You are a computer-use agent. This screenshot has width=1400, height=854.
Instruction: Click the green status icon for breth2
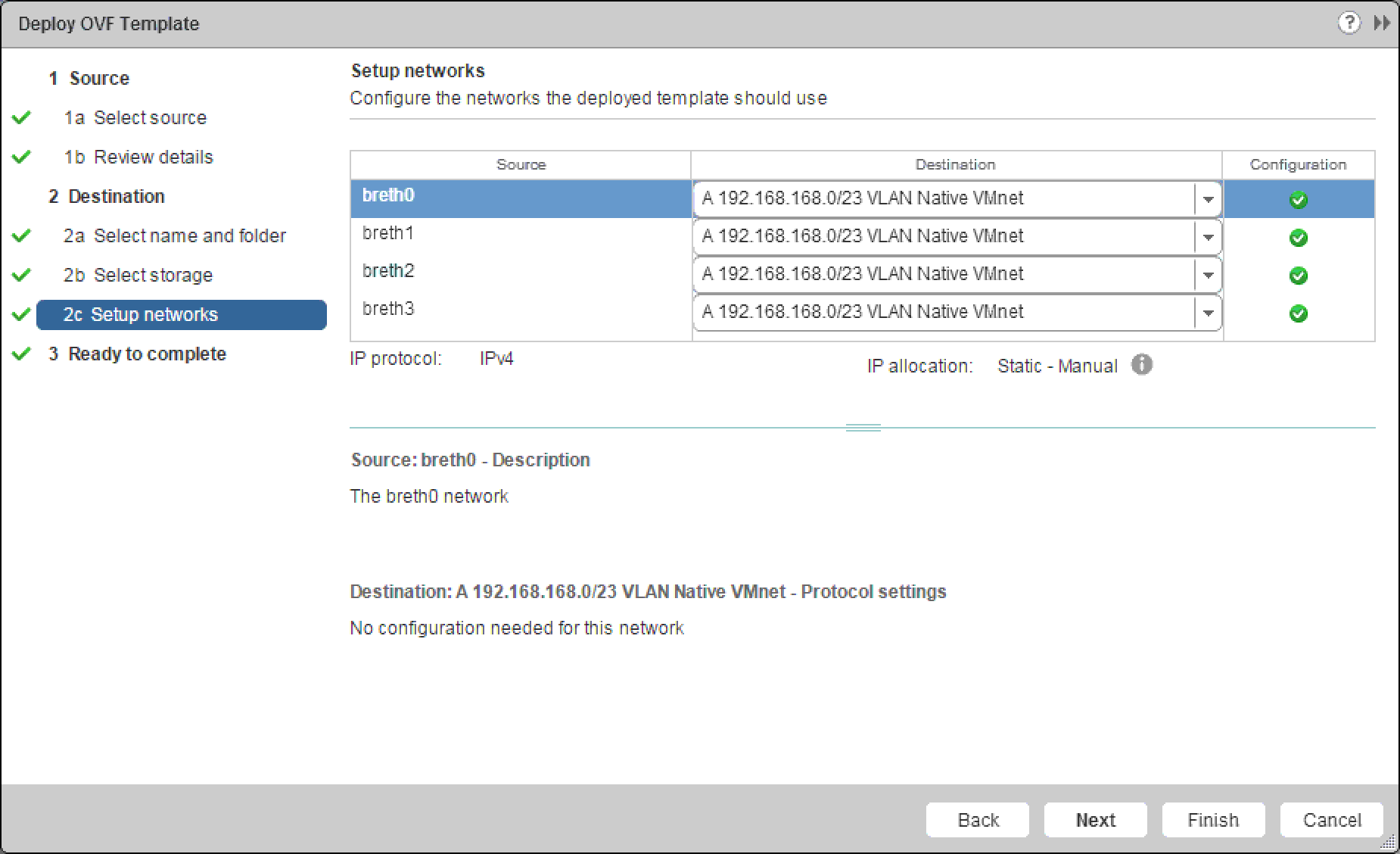[x=1299, y=276]
